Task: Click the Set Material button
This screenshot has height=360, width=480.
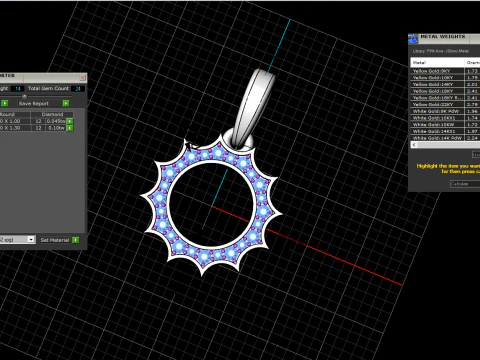Action: pyautogui.click(x=55, y=240)
